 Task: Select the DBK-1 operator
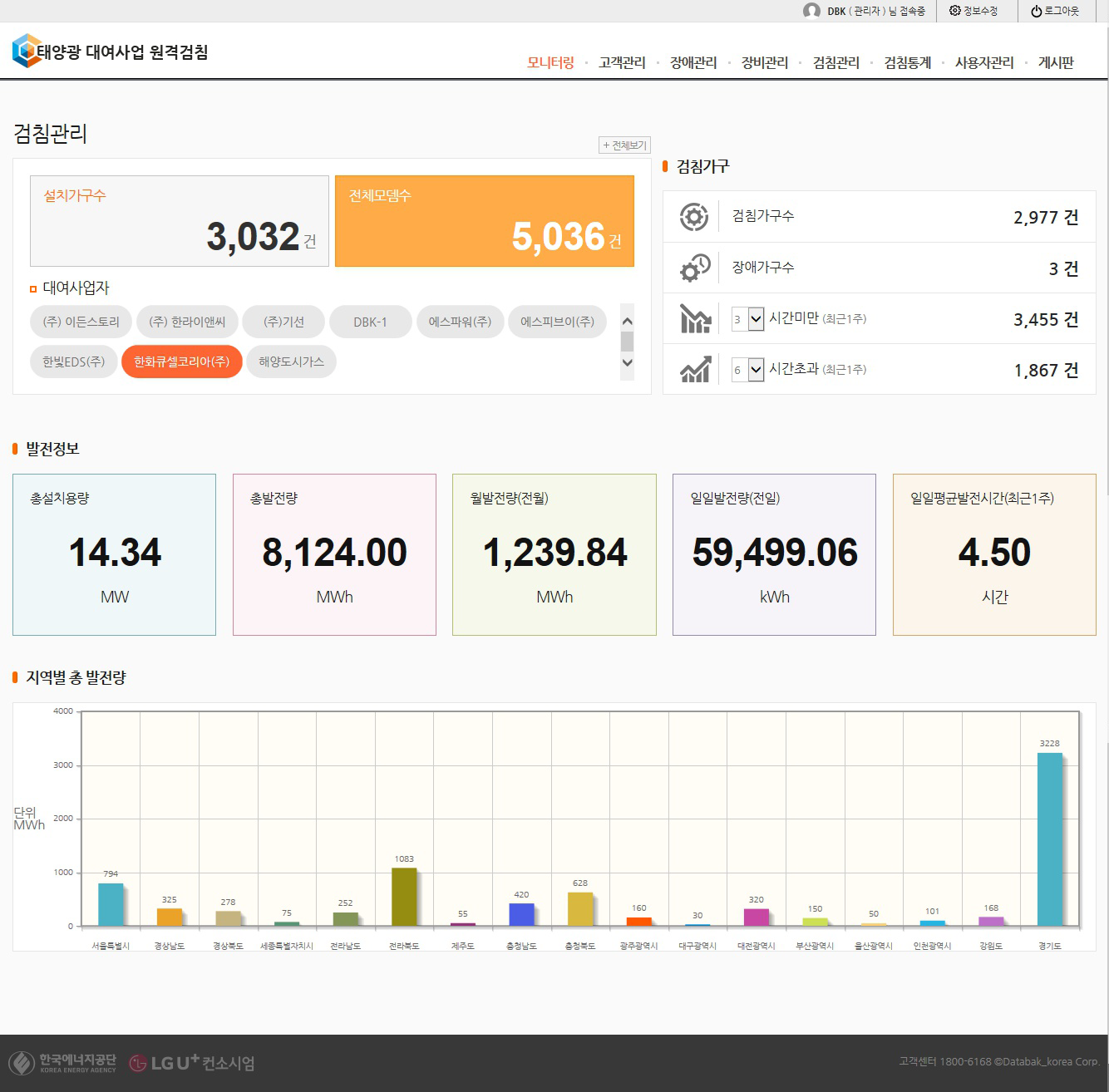pyautogui.click(x=370, y=322)
